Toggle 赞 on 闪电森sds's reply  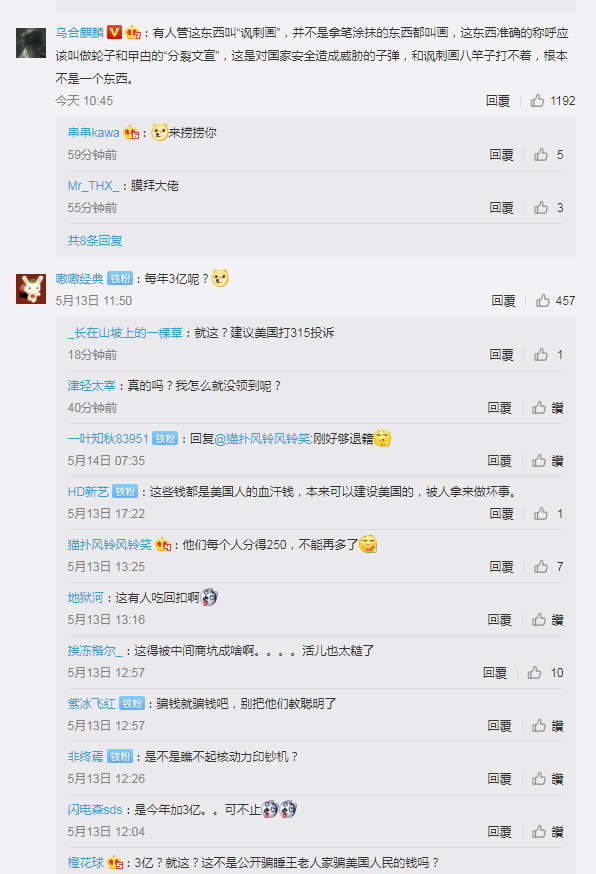point(547,832)
